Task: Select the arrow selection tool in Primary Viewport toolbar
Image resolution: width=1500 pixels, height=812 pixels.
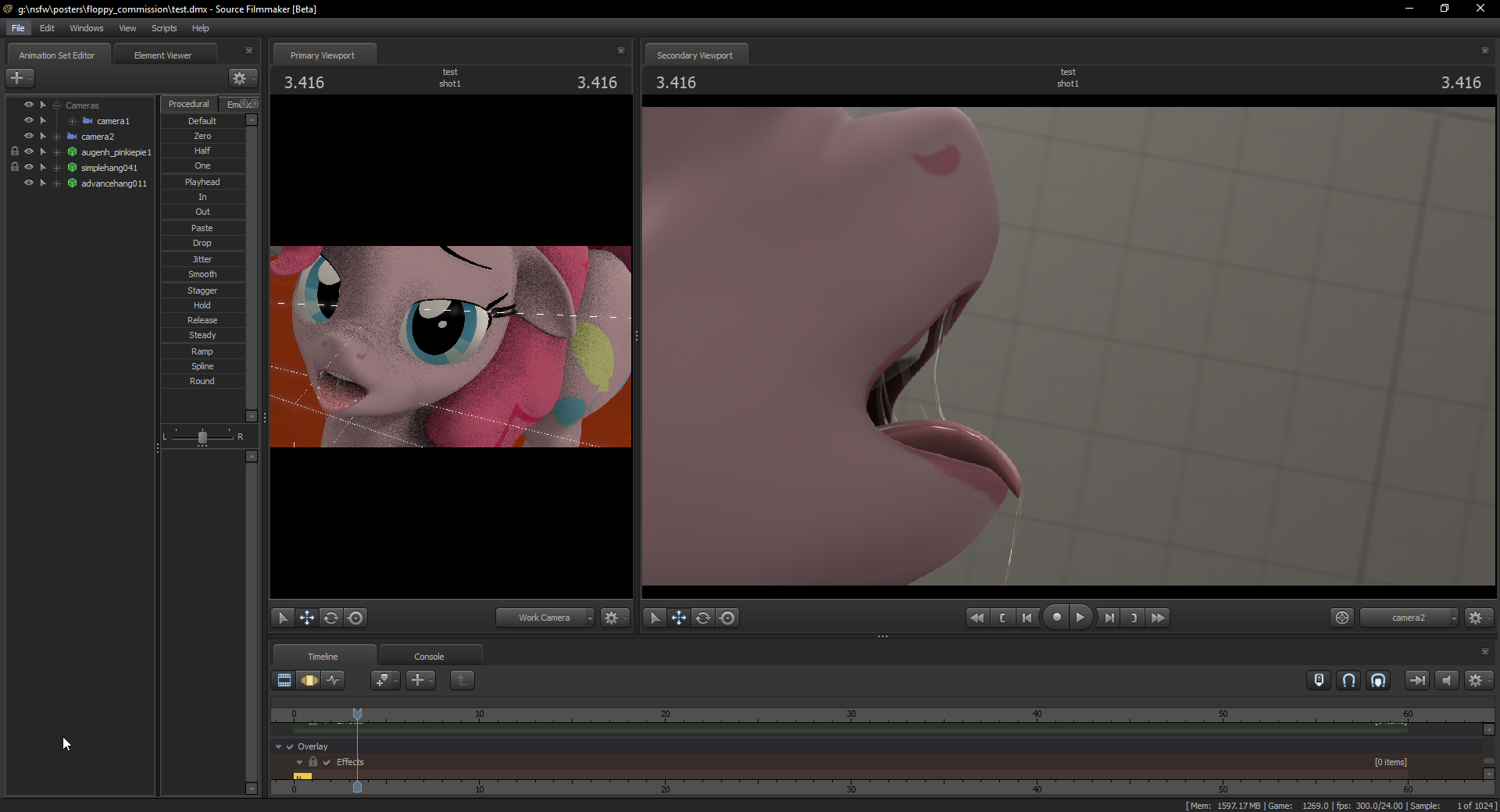Action: (283, 618)
